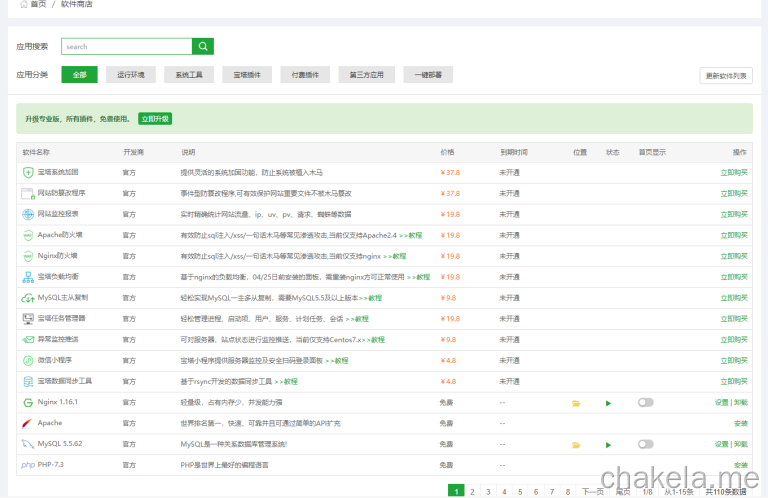
Task: Click the 软件名称 column header
Action: coord(36,152)
